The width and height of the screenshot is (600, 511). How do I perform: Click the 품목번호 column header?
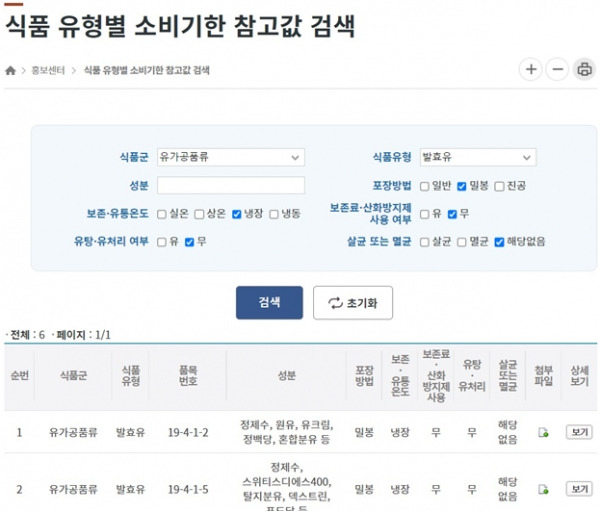pyautogui.click(x=188, y=375)
